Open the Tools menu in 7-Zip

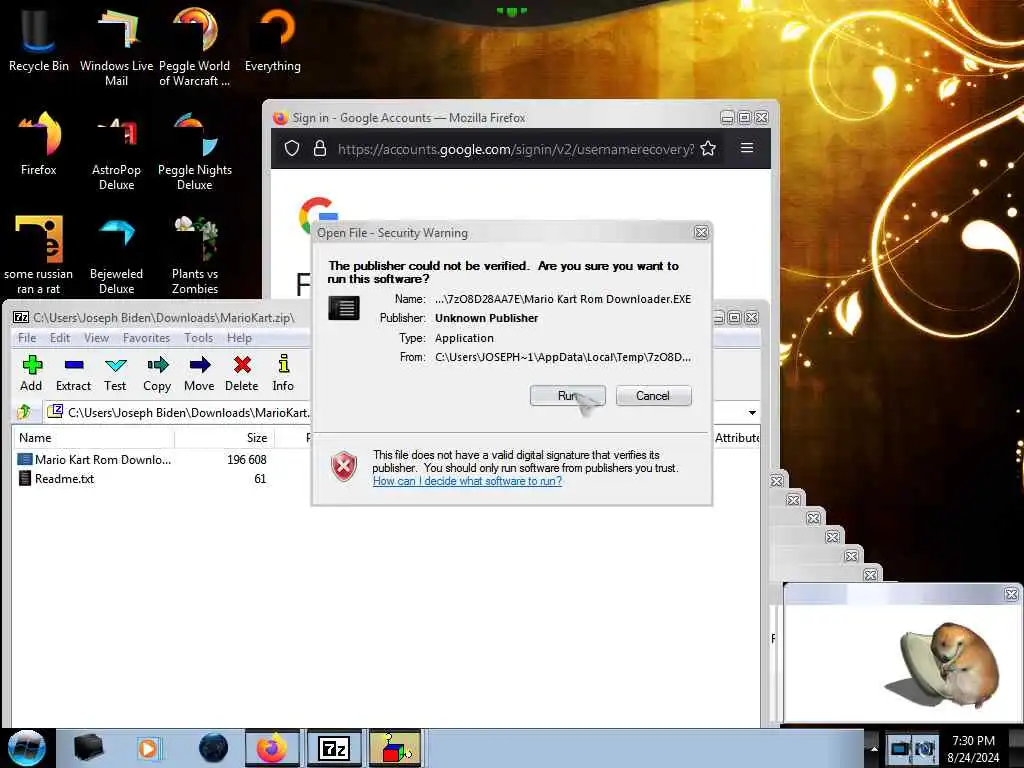199,338
